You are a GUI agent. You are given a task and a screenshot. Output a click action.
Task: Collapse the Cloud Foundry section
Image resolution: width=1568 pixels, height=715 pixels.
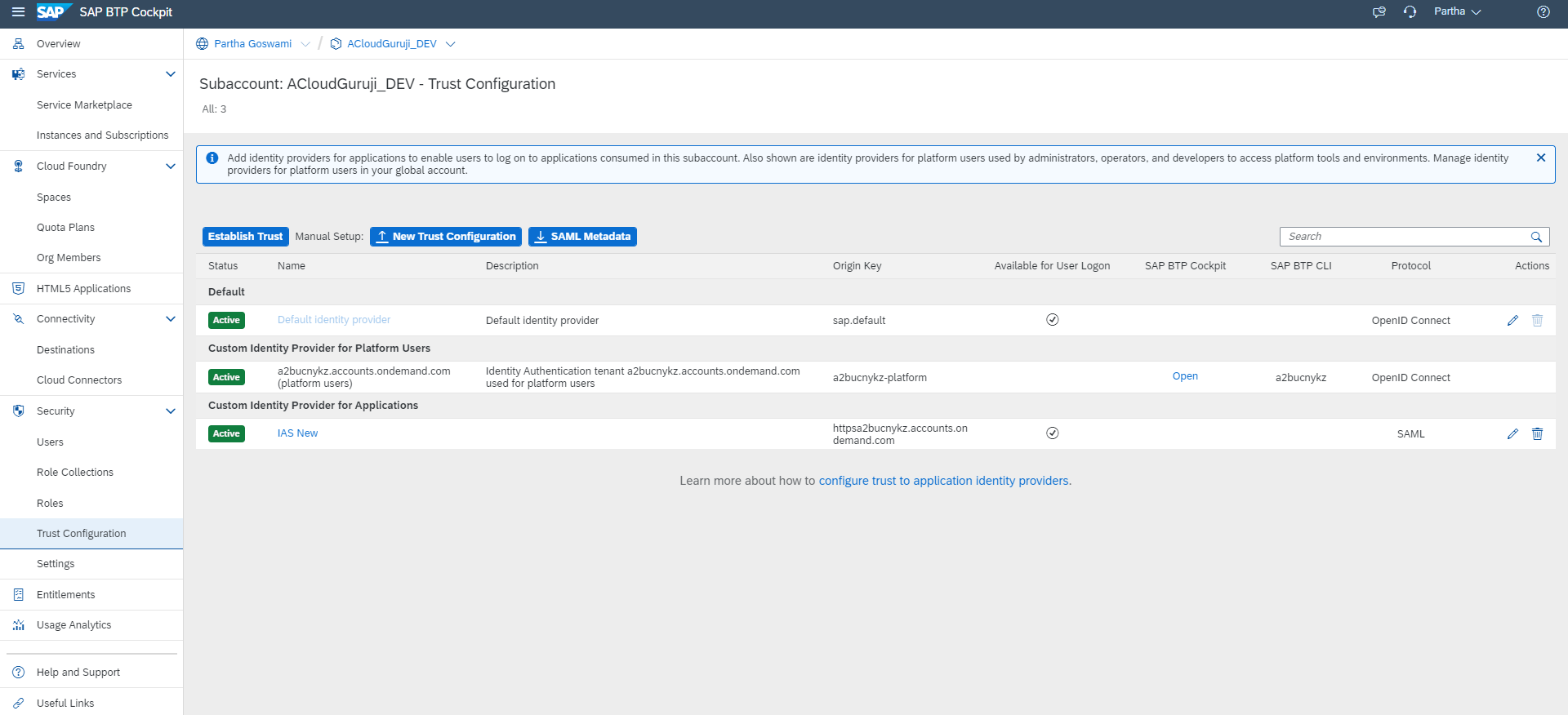coord(171,167)
